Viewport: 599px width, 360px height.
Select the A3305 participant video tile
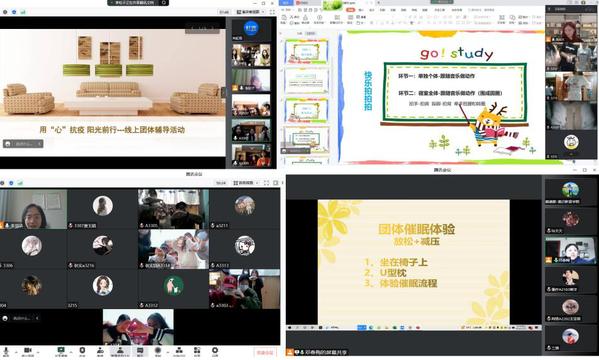click(x=174, y=209)
